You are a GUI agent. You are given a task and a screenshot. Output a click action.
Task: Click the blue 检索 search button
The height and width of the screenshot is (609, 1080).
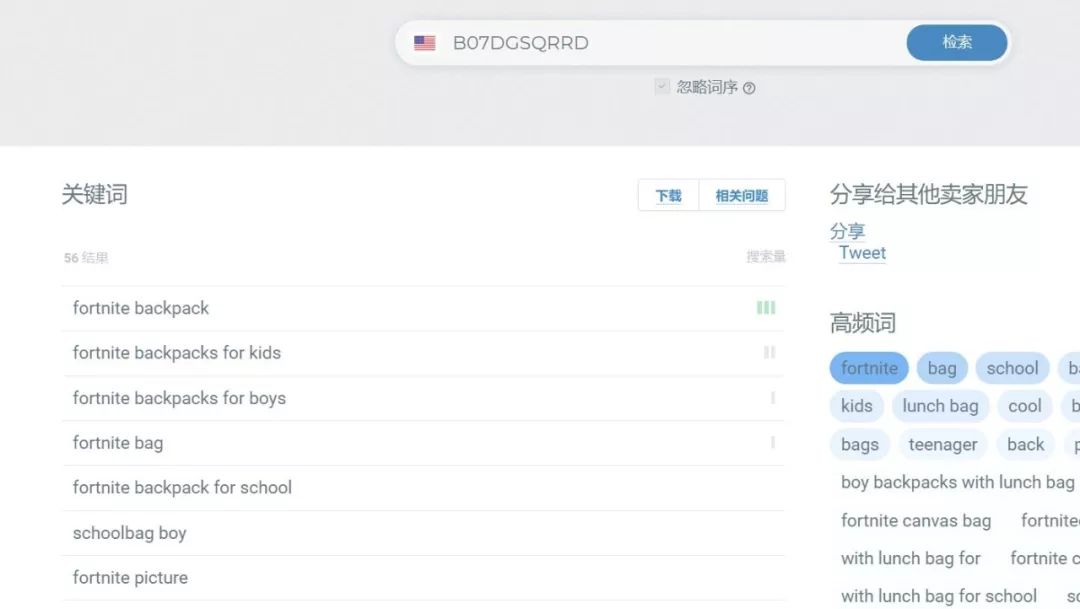point(957,43)
